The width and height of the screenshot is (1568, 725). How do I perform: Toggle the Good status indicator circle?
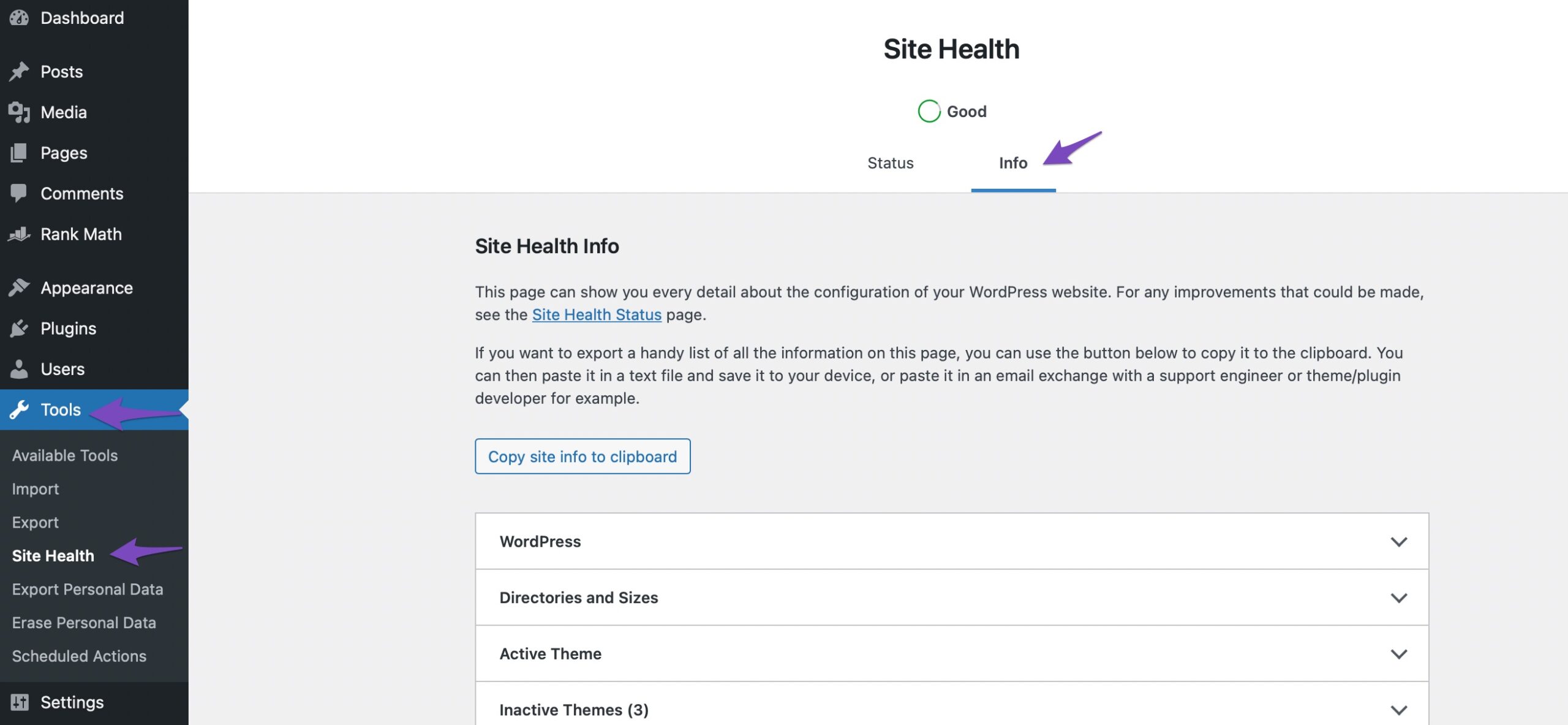tap(928, 110)
